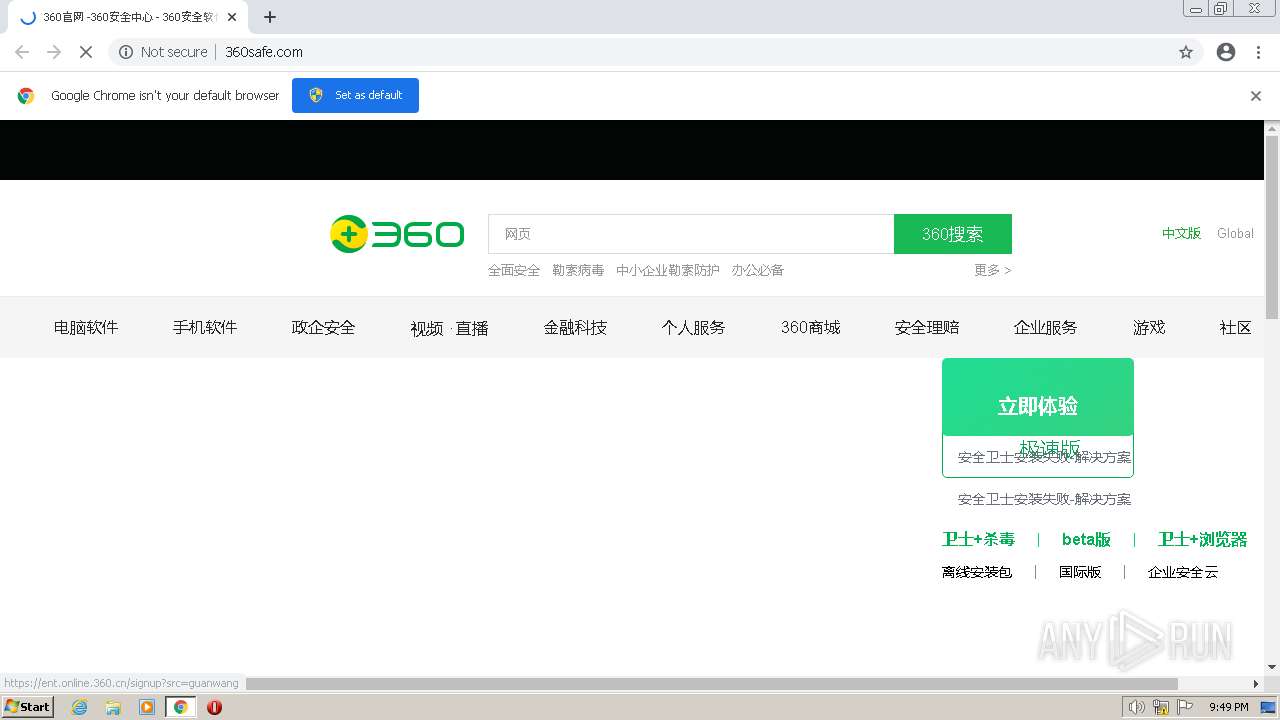Go back to previous page
1280x720 pixels.
(x=22, y=52)
